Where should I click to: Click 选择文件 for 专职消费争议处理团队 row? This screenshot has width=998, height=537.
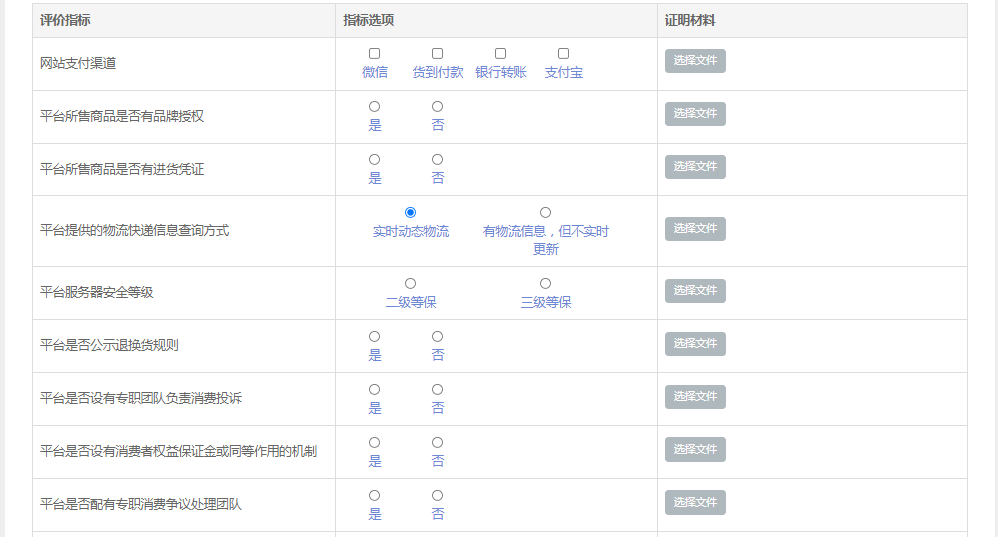tap(695, 503)
